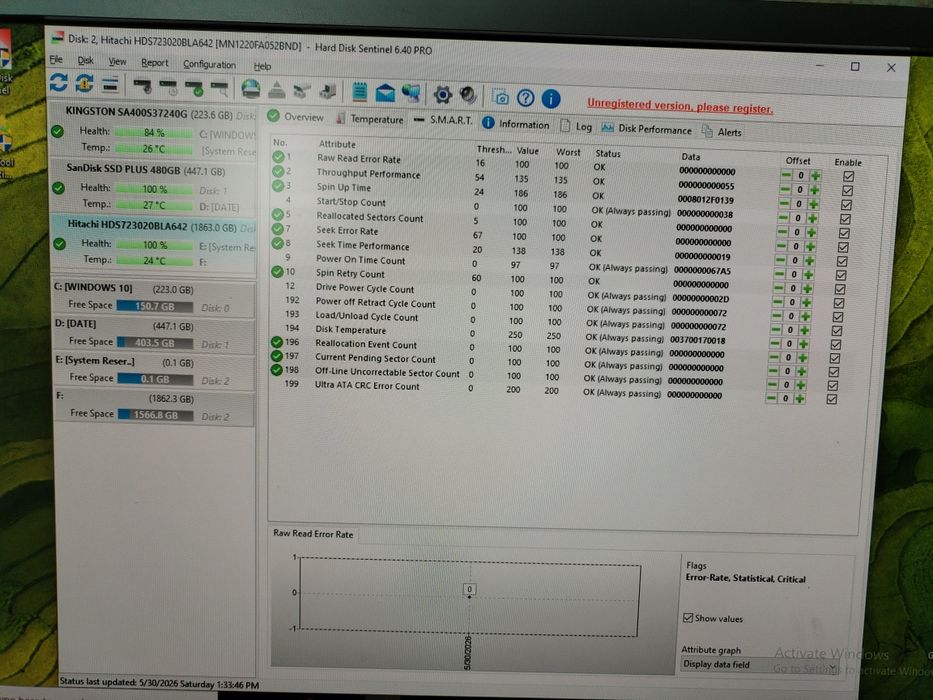Click the speaker sound toolbar icon
933x700 pixels.
point(468,95)
